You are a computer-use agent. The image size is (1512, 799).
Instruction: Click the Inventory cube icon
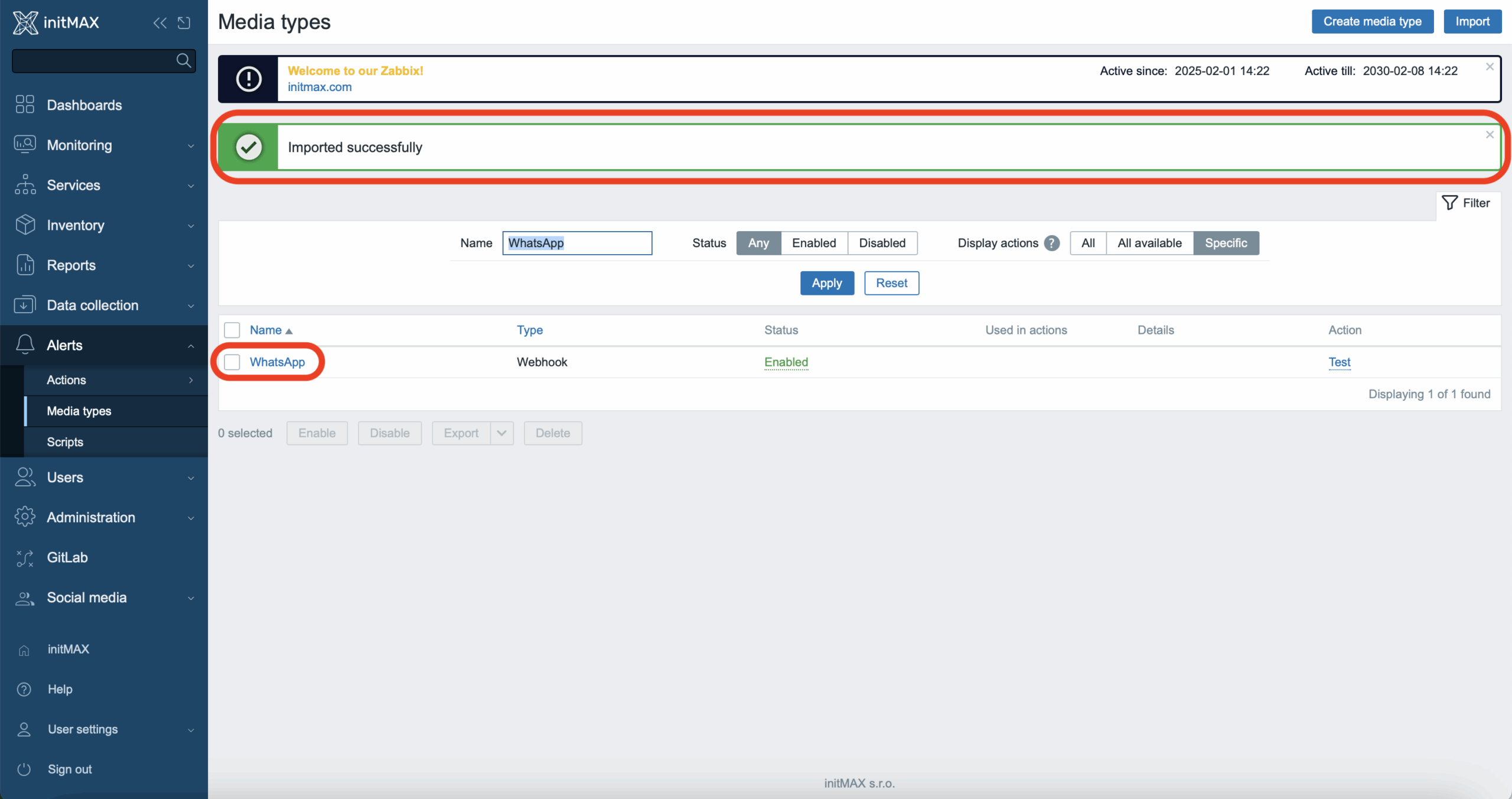pyautogui.click(x=25, y=225)
